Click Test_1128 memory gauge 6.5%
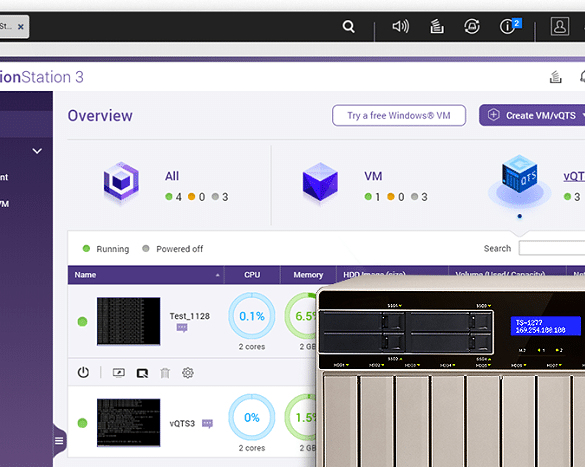 coord(301,316)
